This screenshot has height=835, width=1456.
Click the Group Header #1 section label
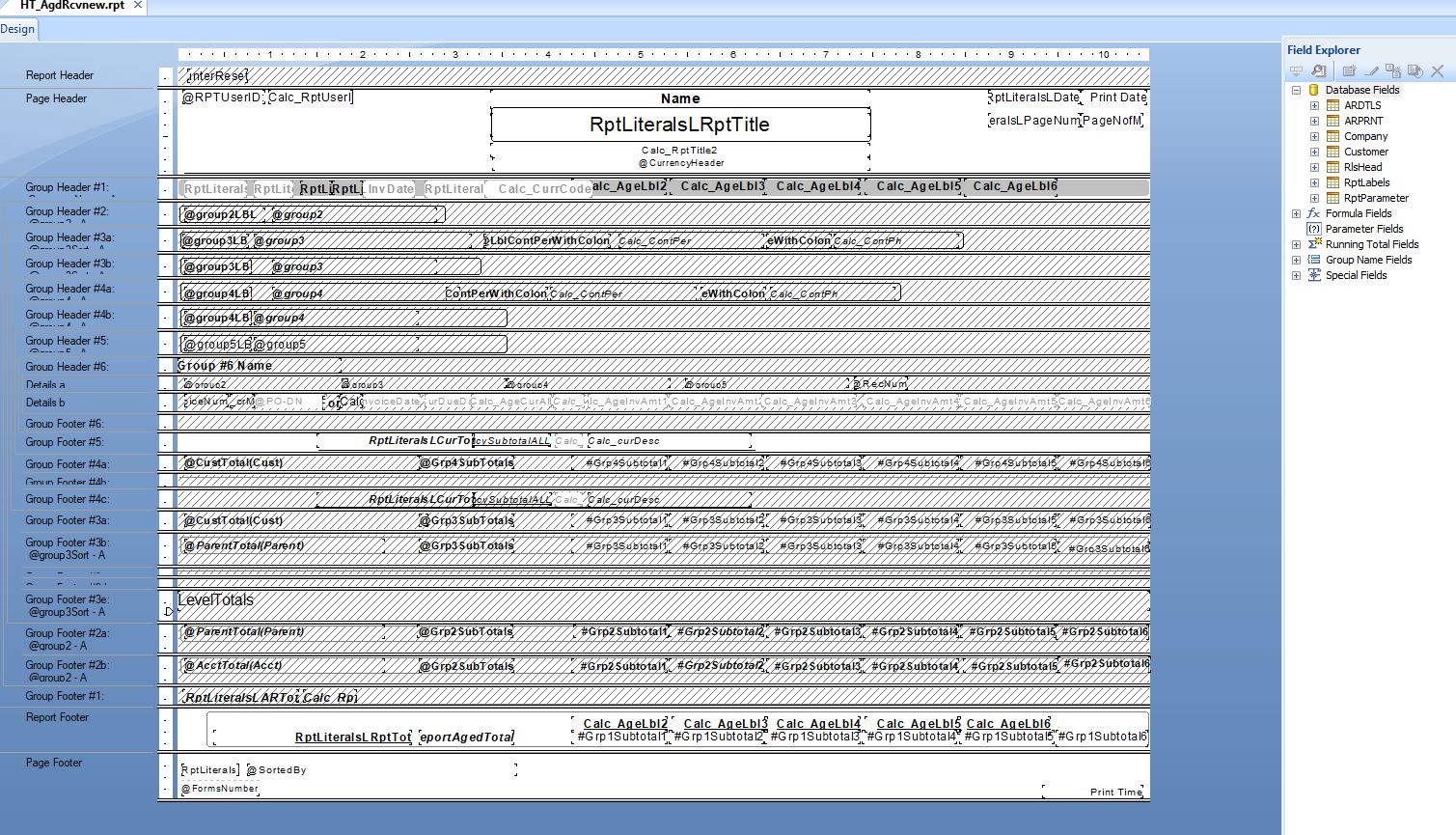(68, 187)
